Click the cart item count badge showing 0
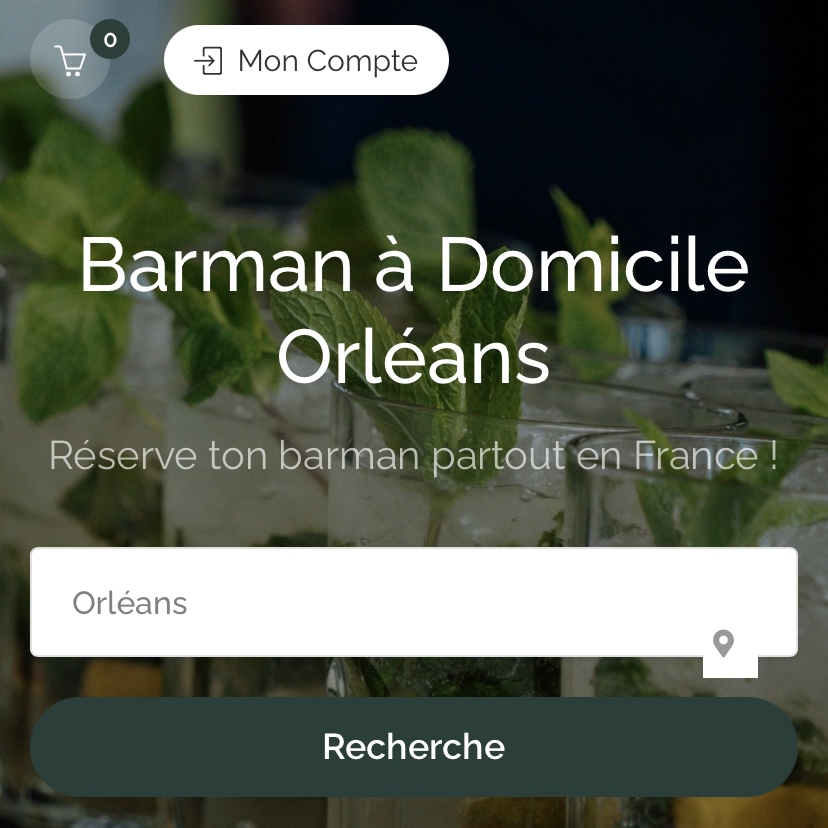Screen dimensions: 828x828 (x=110, y=40)
